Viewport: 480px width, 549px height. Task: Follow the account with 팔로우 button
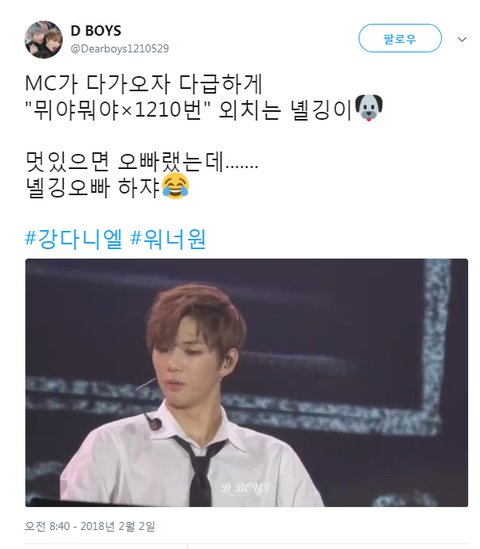(x=400, y=39)
